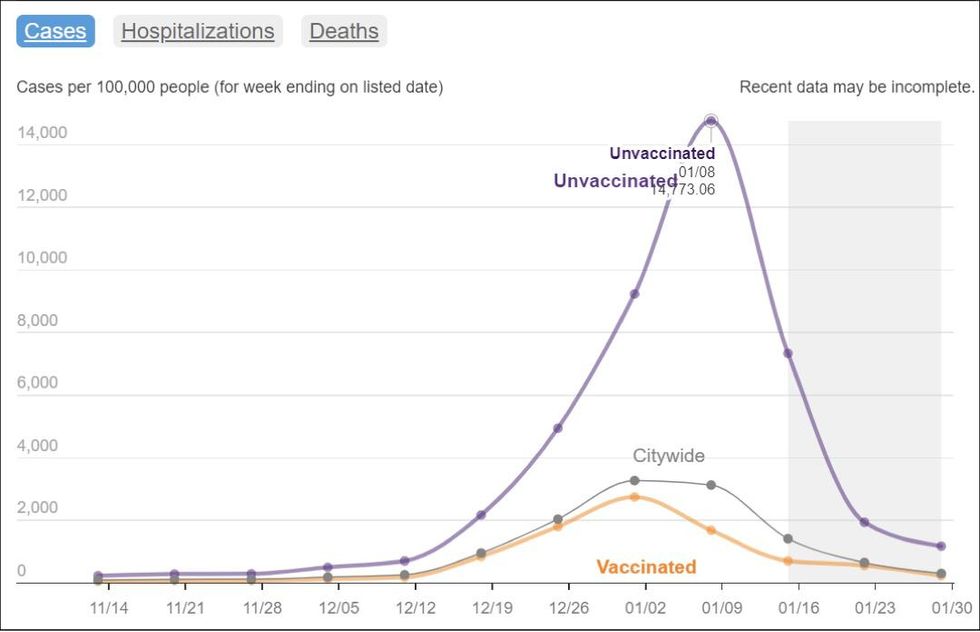This screenshot has width=980, height=632.
Task: Select the active Cases tab
Action: [55, 31]
